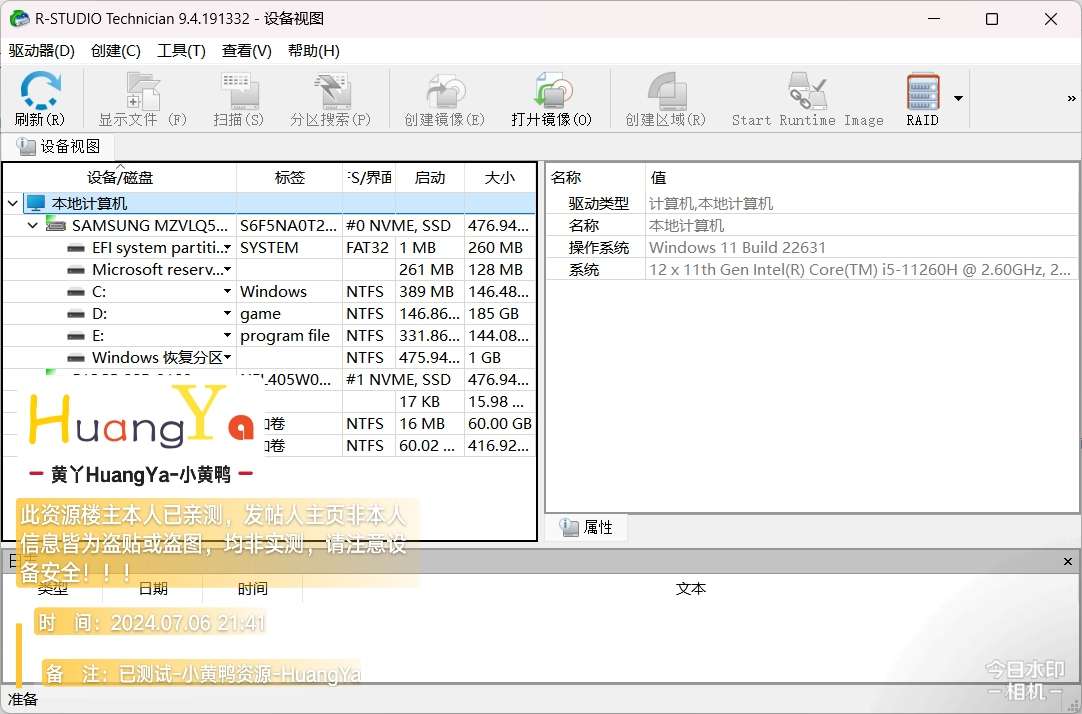The height and width of the screenshot is (714, 1082).
Task: Open dropdown arrow on E: row
Action: [228, 336]
